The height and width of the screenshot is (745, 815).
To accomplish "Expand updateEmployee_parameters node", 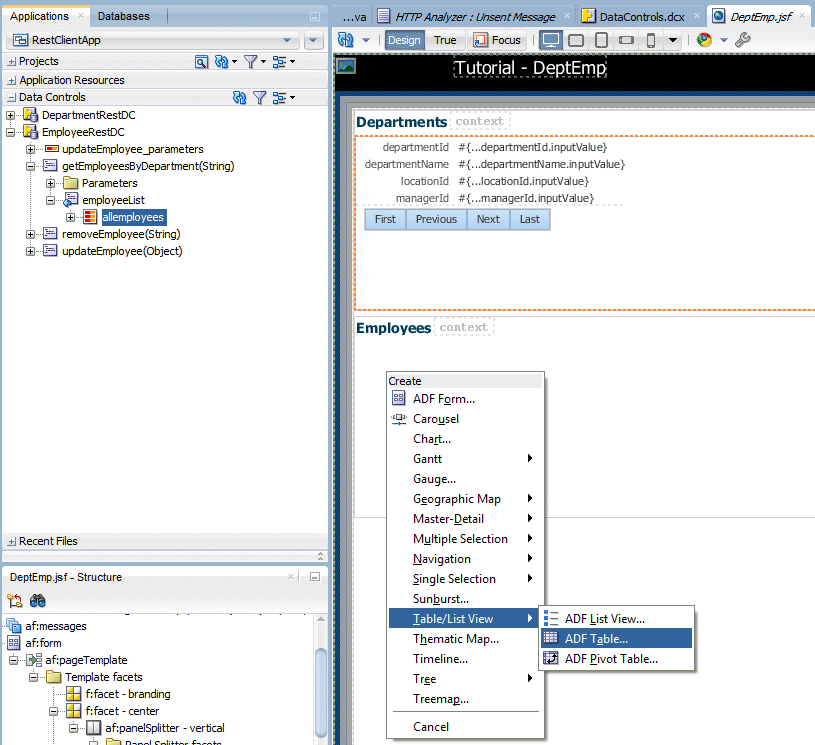I will click(31, 149).
